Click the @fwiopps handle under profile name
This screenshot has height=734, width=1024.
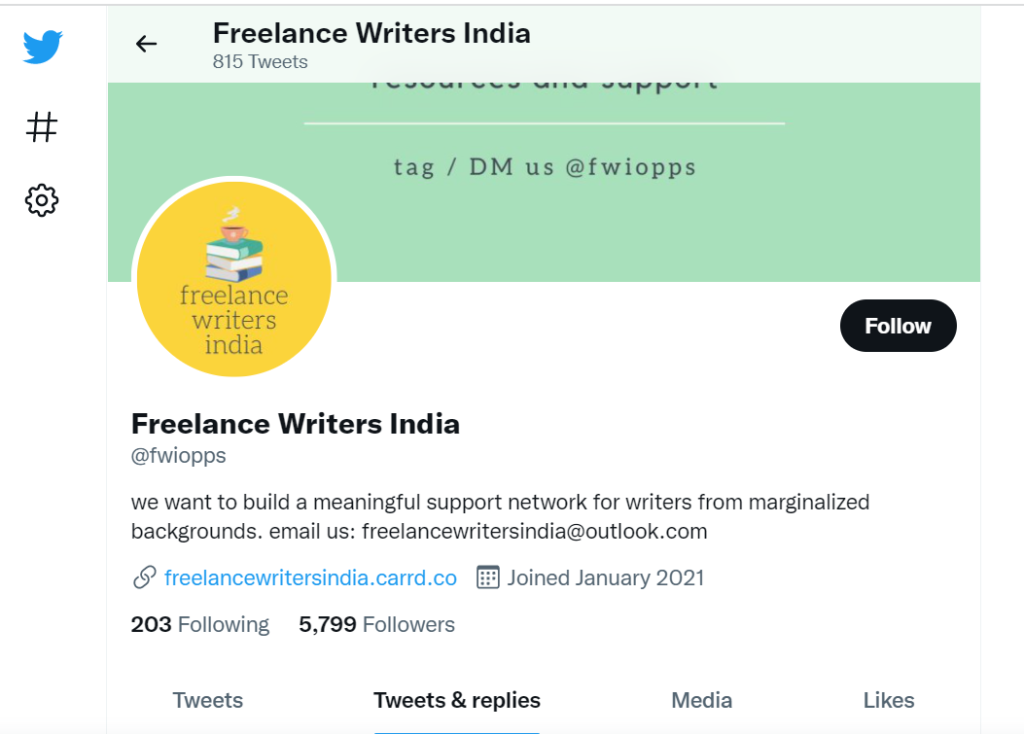[x=179, y=456]
